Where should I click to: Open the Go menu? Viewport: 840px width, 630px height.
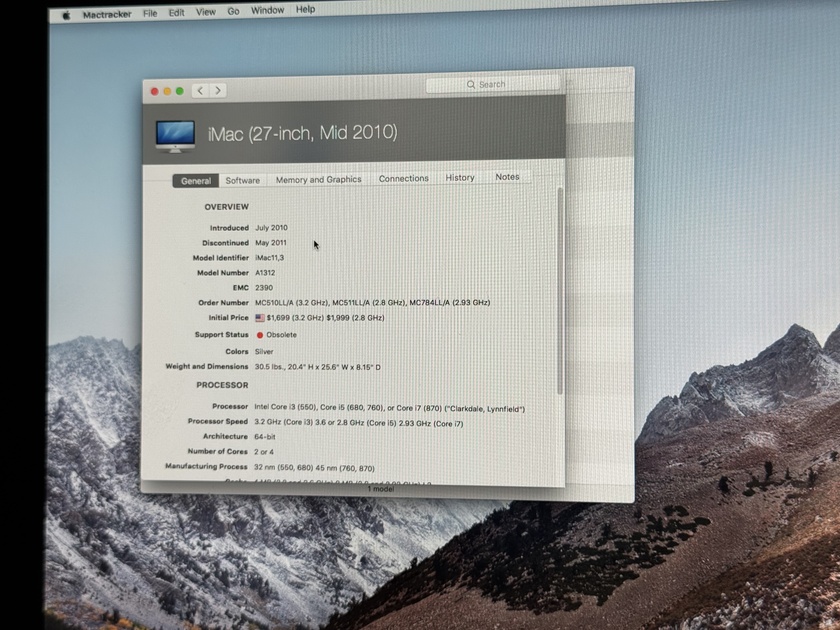point(232,11)
